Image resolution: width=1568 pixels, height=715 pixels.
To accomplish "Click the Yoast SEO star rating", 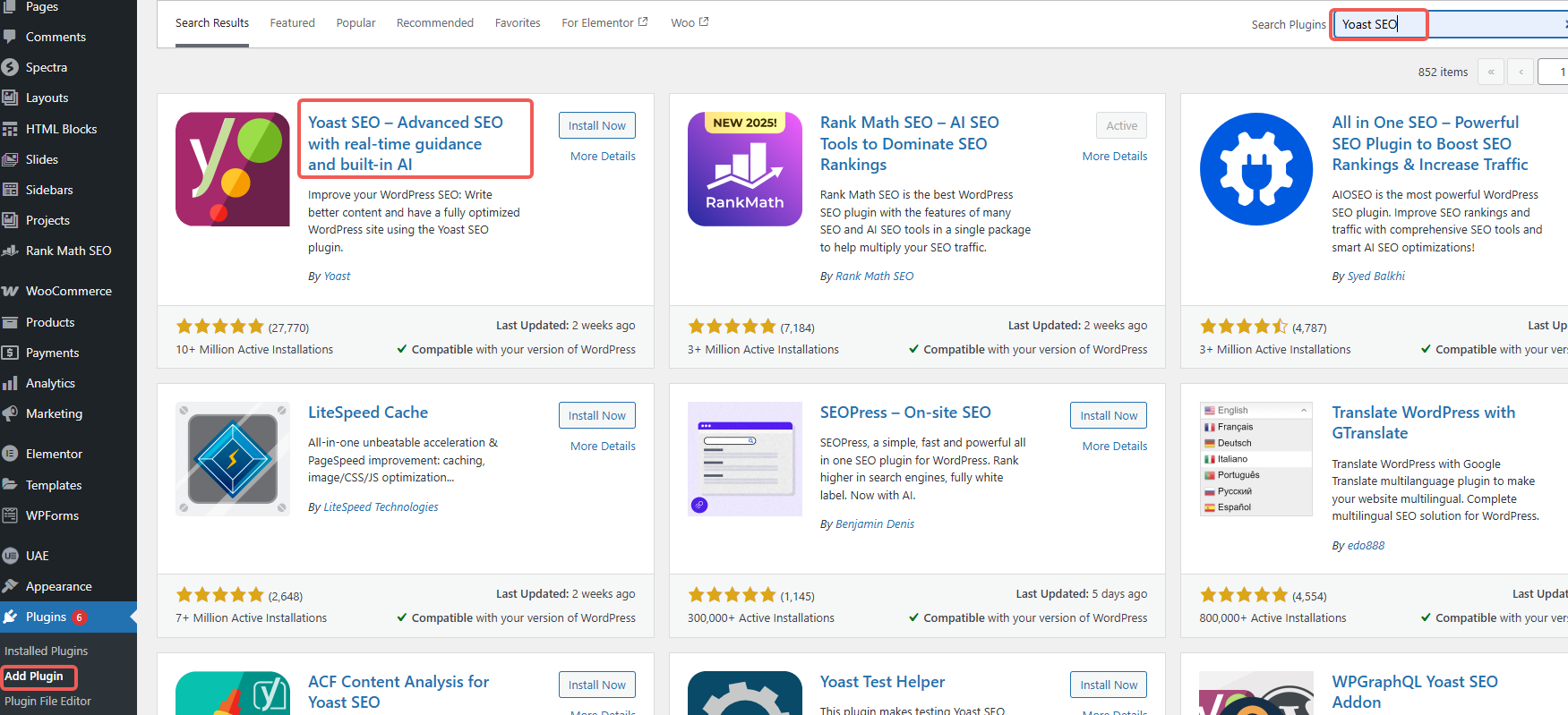I will [219, 327].
